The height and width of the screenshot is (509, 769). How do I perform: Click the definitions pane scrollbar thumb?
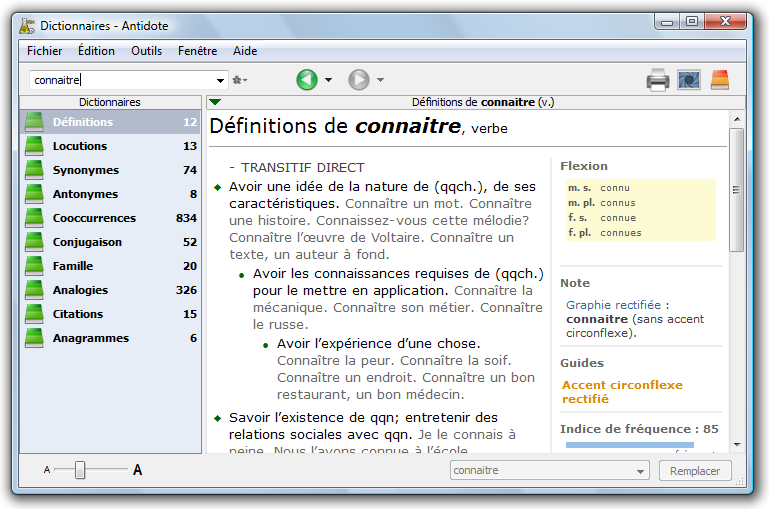click(736, 190)
